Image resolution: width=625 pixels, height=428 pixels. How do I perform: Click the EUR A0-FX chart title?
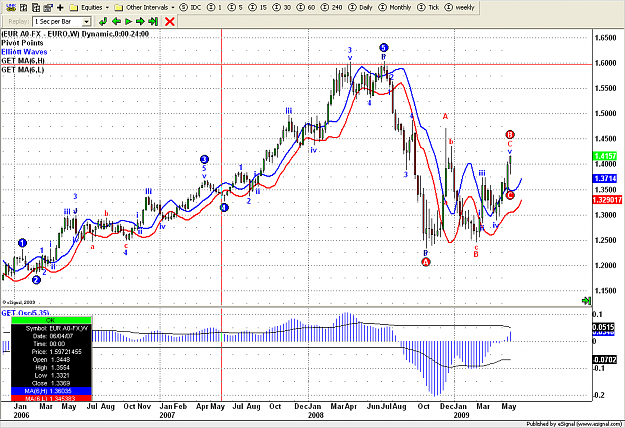click(75, 34)
